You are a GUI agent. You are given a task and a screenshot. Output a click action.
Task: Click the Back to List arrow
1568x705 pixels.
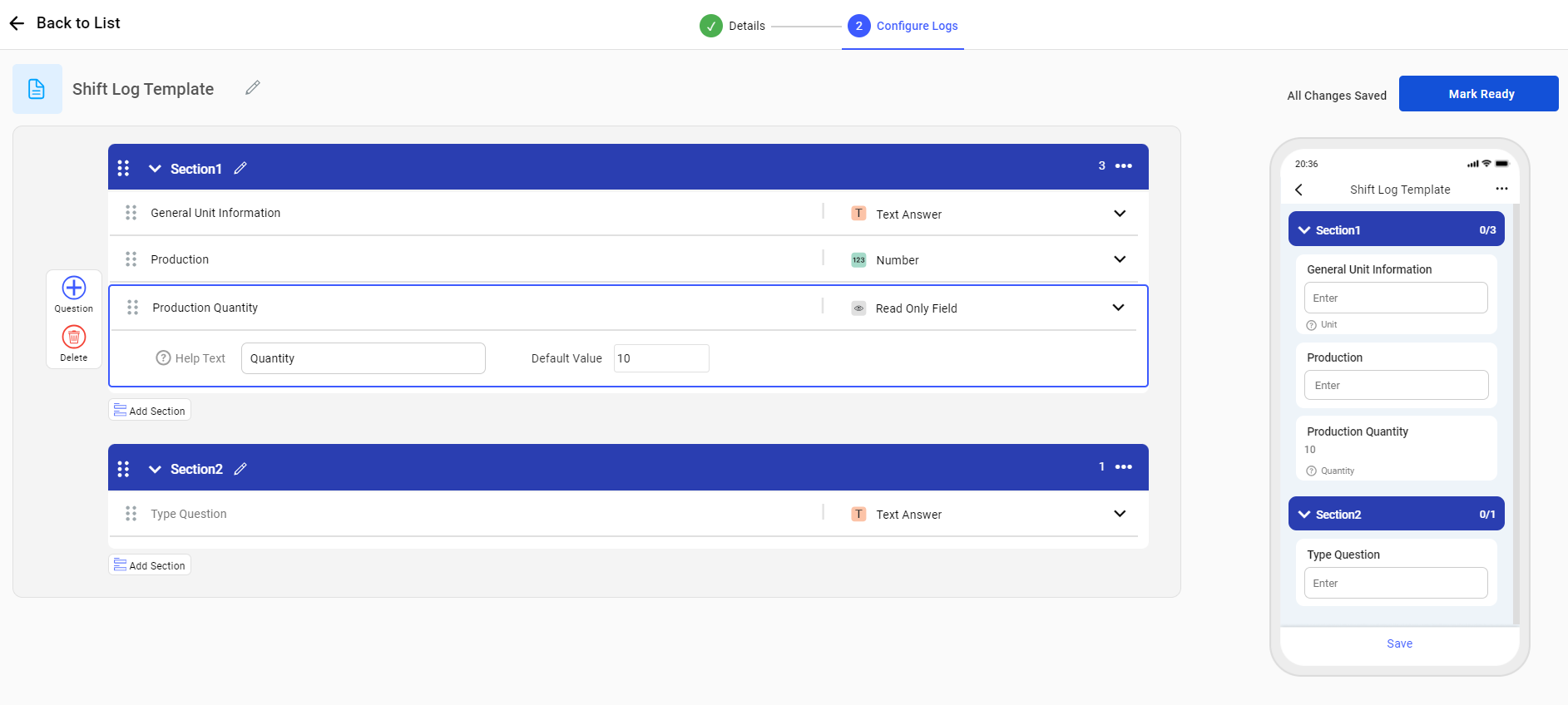17,23
